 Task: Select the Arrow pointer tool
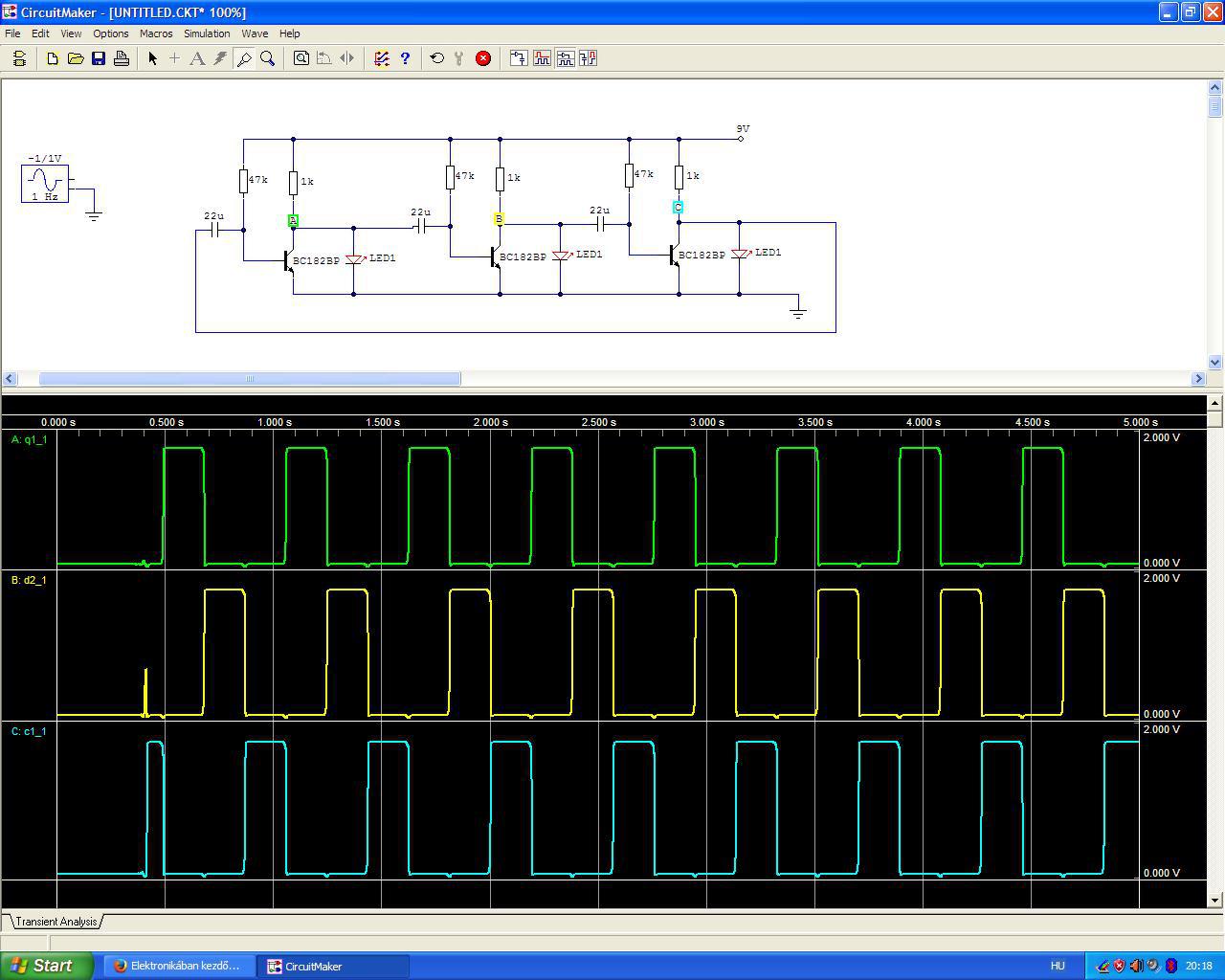152,58
